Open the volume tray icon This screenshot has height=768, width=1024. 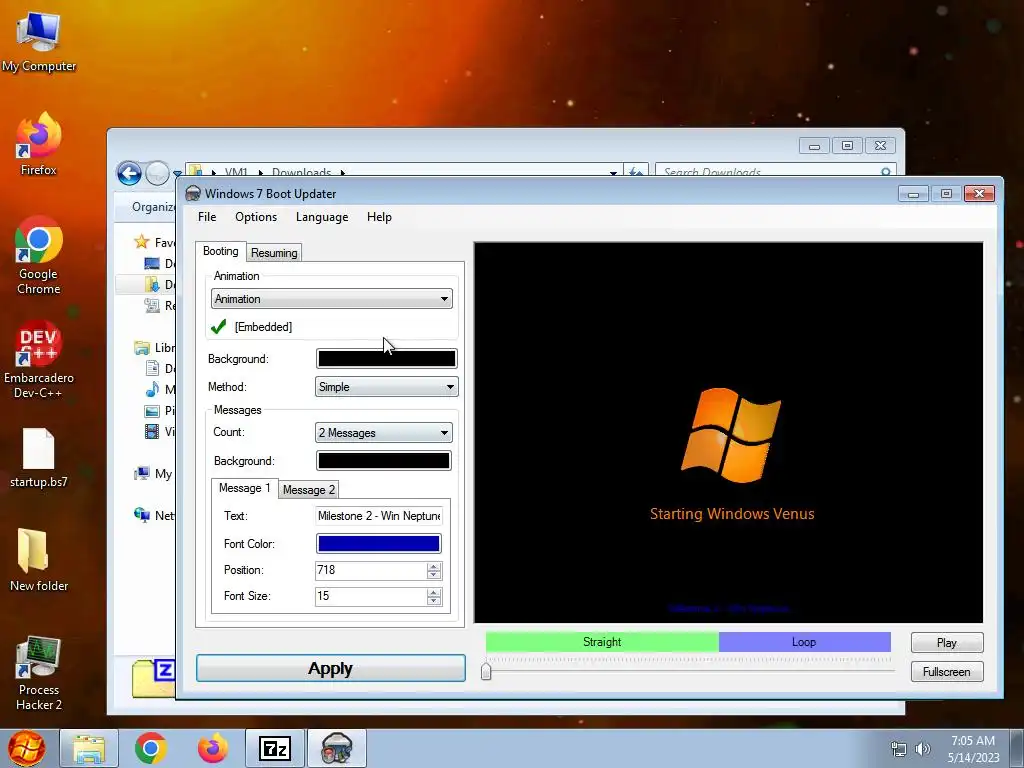pos(922,749)
